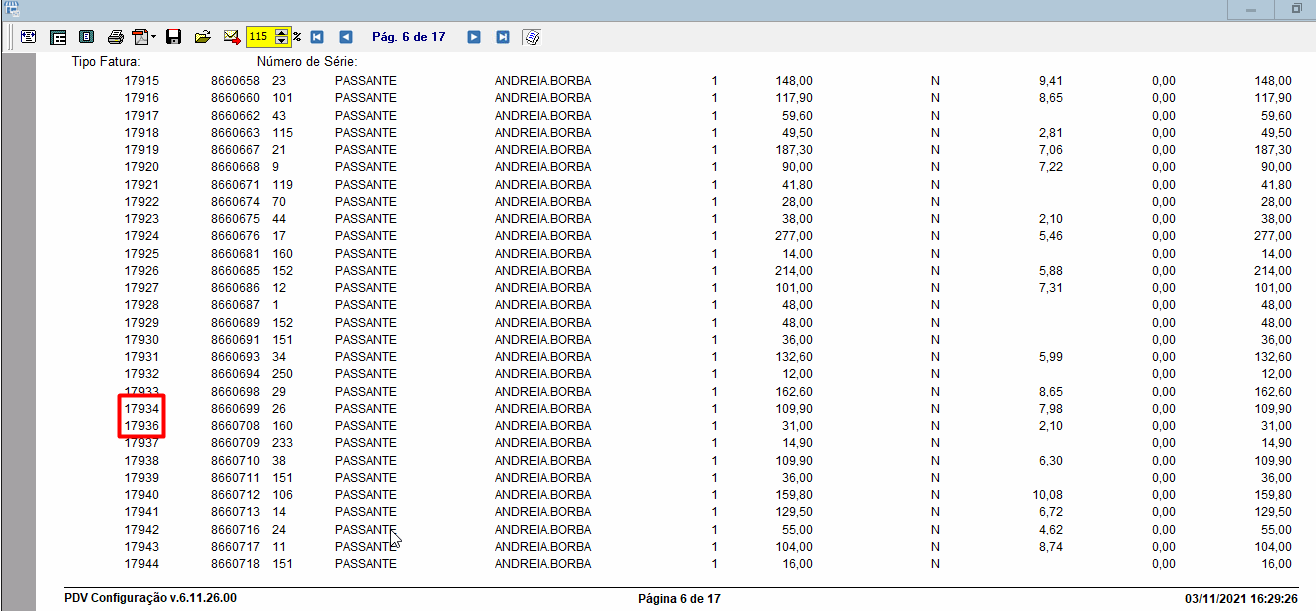The image size is (1316, 611).
Task: Click ANDREIA.BORBA in row 17924
Action: 543,236
